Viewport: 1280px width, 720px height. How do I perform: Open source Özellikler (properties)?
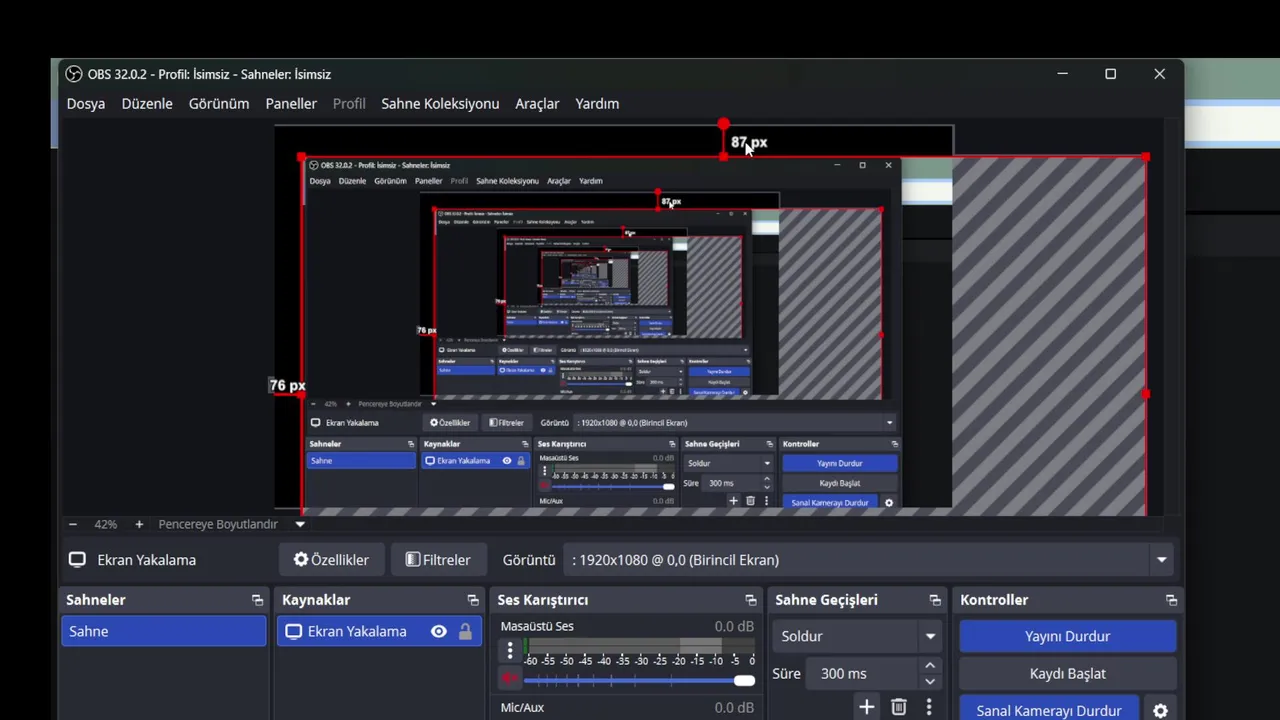click(x=331, y=560)
